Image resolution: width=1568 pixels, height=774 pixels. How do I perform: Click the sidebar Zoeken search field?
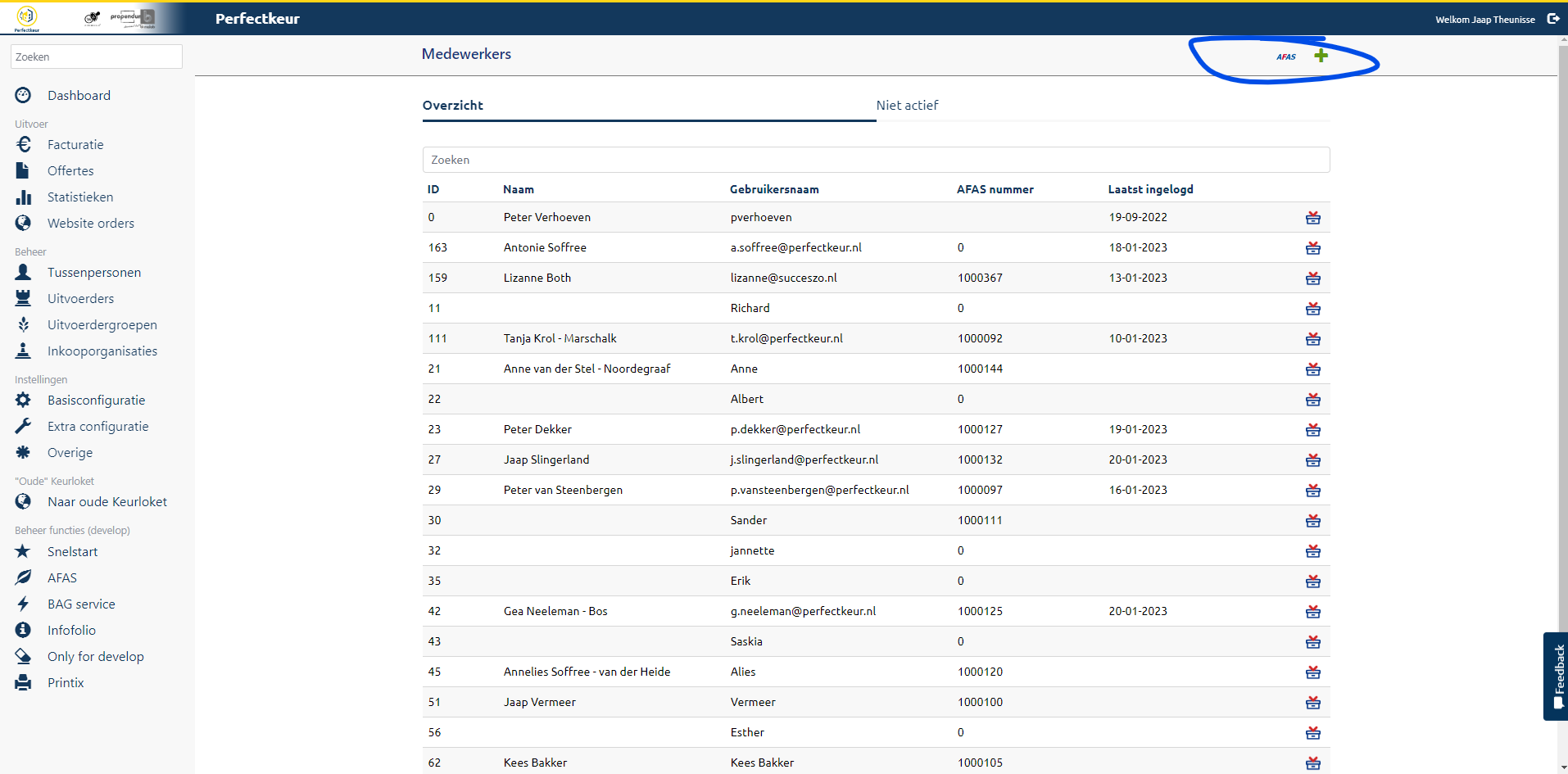pyautogui.click(x=97, y=57)
